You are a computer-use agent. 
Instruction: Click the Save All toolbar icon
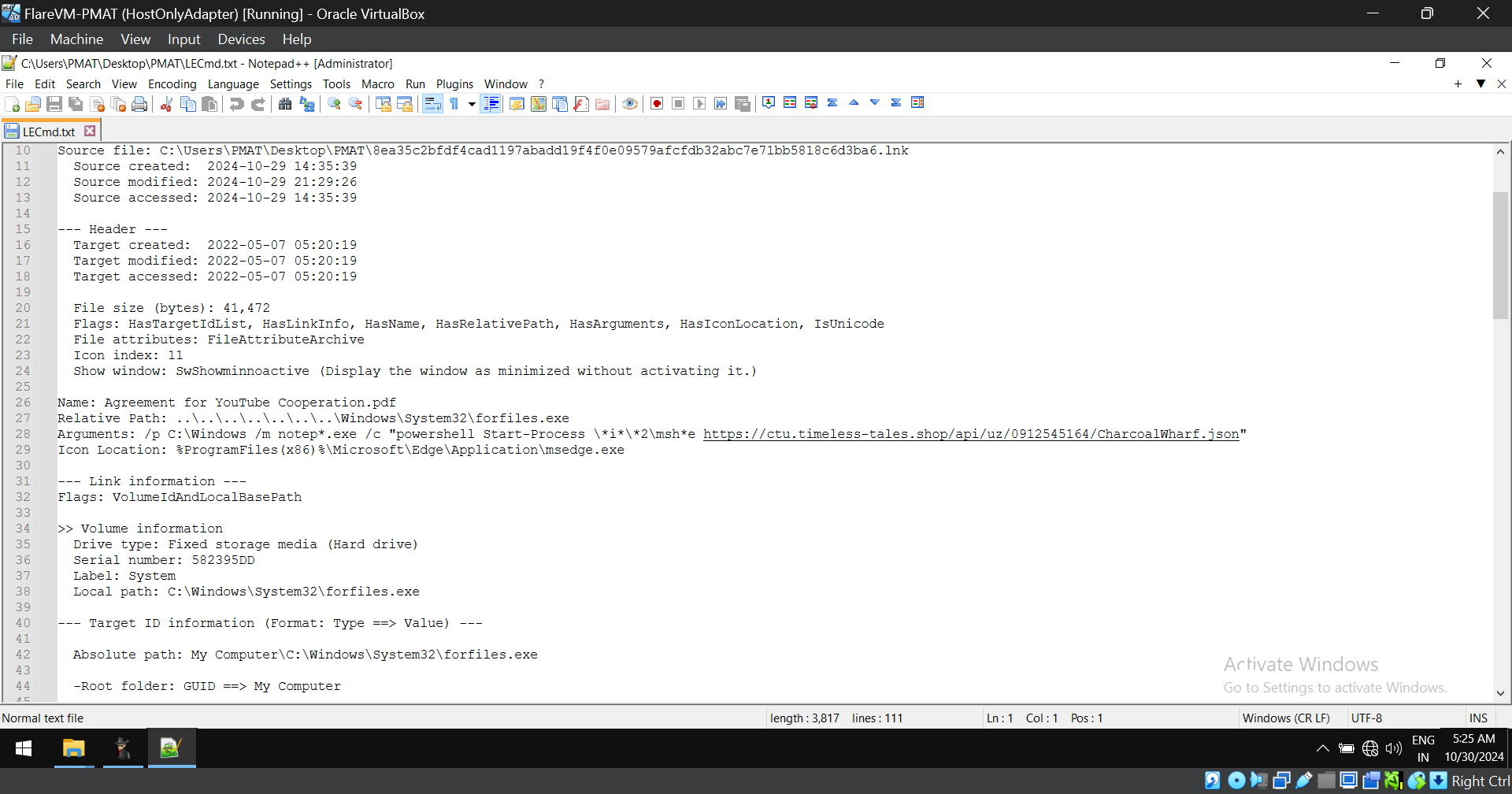tap(76, 104)
